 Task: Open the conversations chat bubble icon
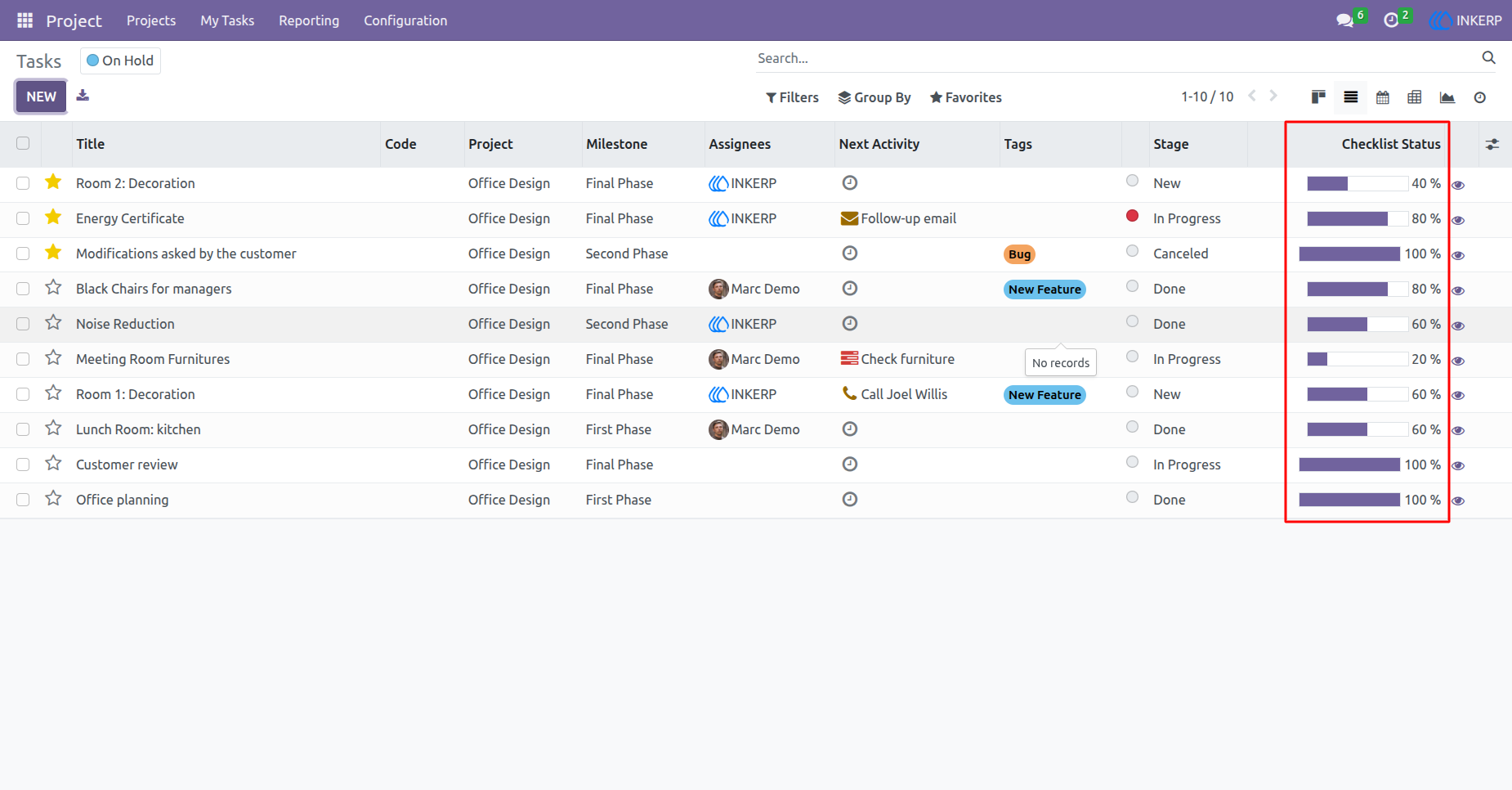1344,20
